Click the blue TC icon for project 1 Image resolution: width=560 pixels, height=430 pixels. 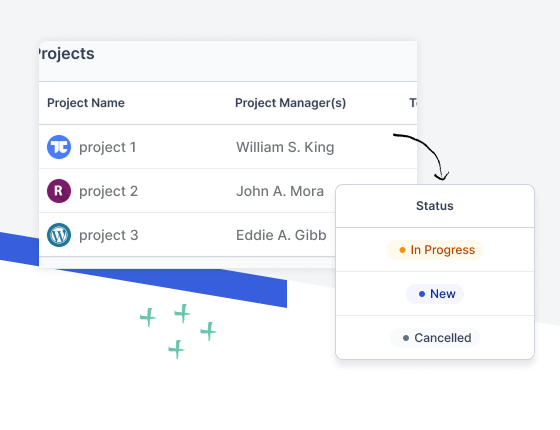pyautogui.click(x=59, y=147)
